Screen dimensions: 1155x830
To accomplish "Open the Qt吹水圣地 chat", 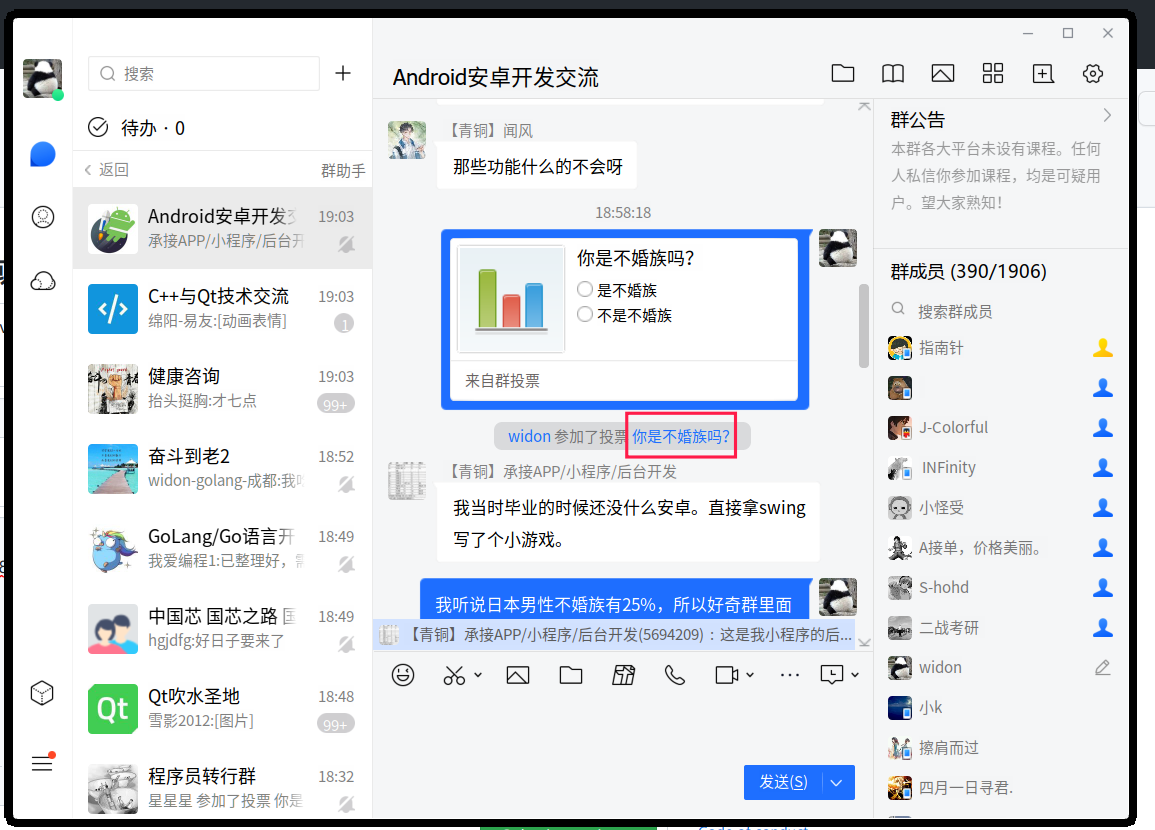I will tap(222, 709).
